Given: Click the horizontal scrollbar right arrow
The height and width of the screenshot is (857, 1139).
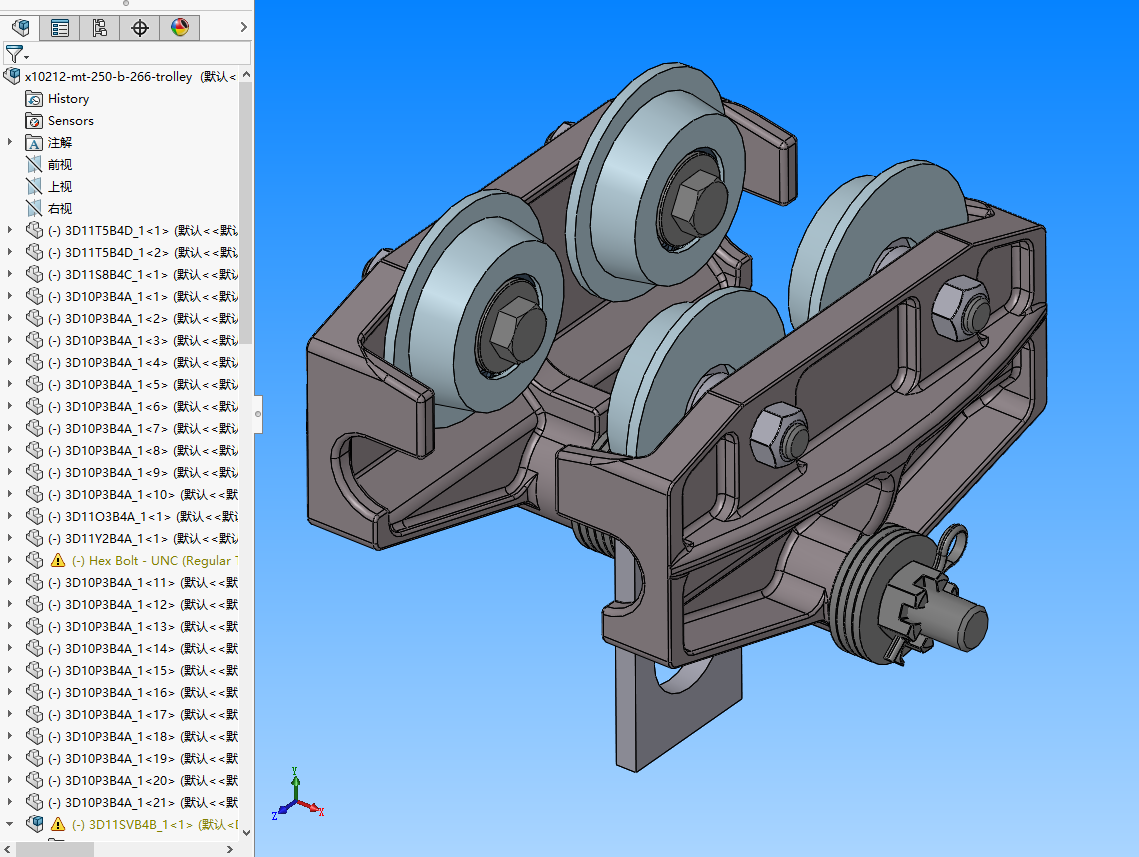Looking at the screenshot, I should pos(230,849).
